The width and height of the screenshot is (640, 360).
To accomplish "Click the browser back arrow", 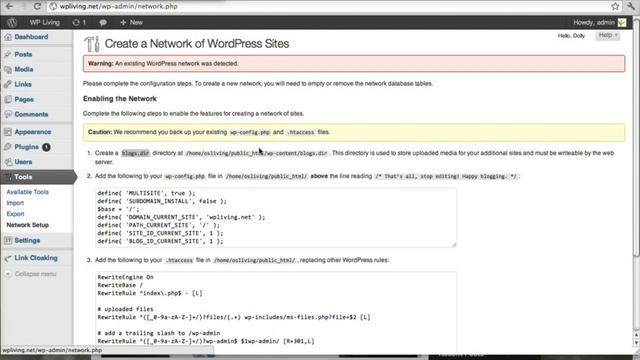I will (x=9, y=6).
